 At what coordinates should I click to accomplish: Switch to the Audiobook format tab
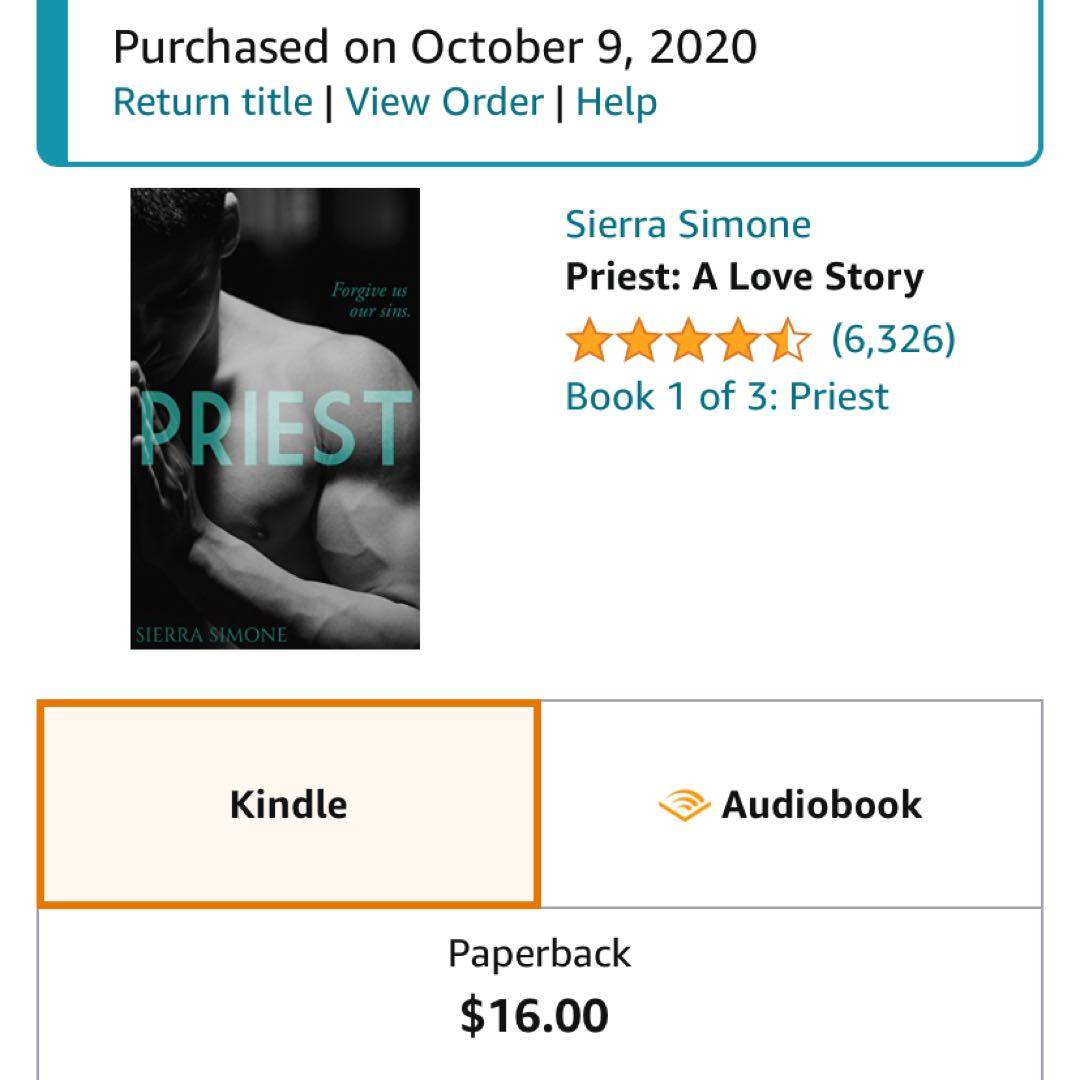[x=791, y=805]
